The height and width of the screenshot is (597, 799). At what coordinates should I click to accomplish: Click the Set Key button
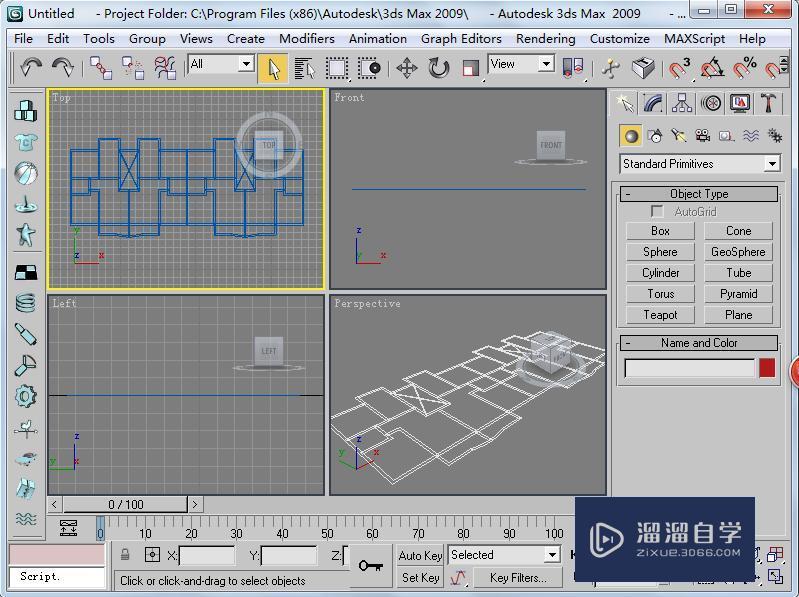click(420, 578)
